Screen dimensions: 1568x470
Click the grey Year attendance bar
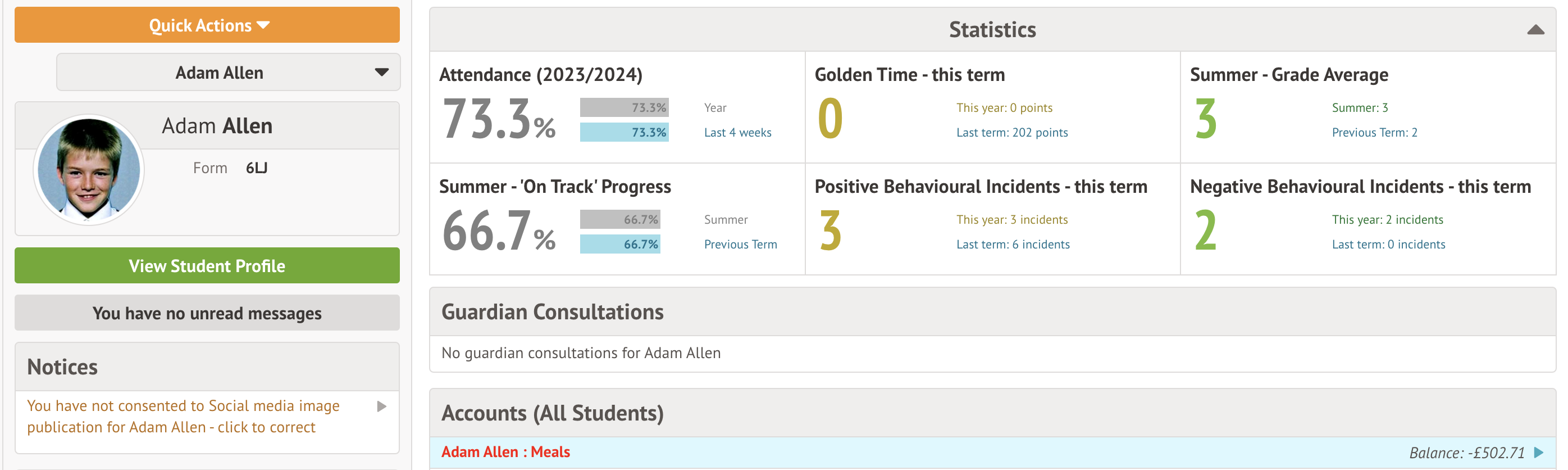click(x=624, y=107)
